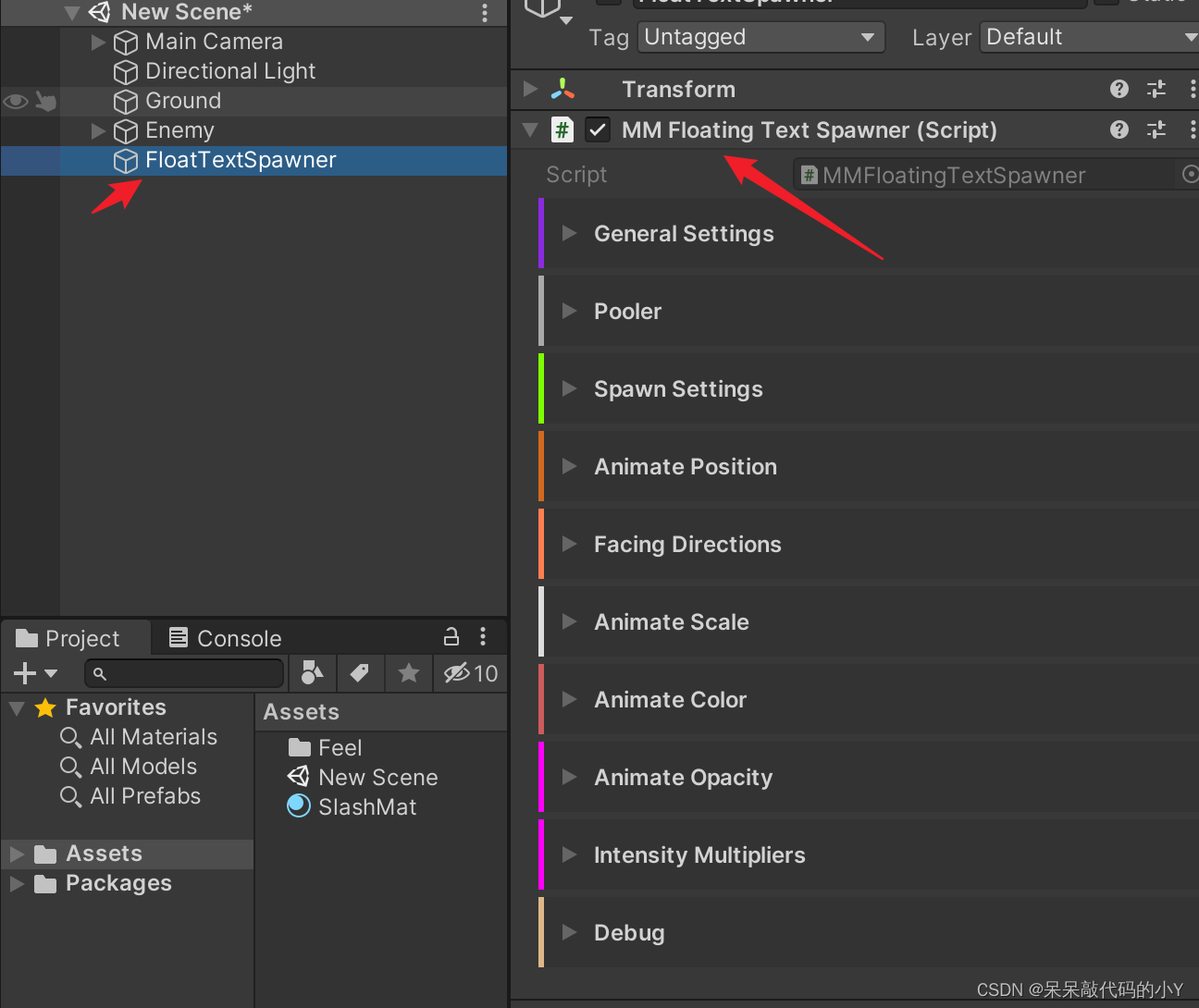This screenshot has width=1199, height=1008.
Task: Toggle picking hand icon for Ground
Action: tap(45, 101)
